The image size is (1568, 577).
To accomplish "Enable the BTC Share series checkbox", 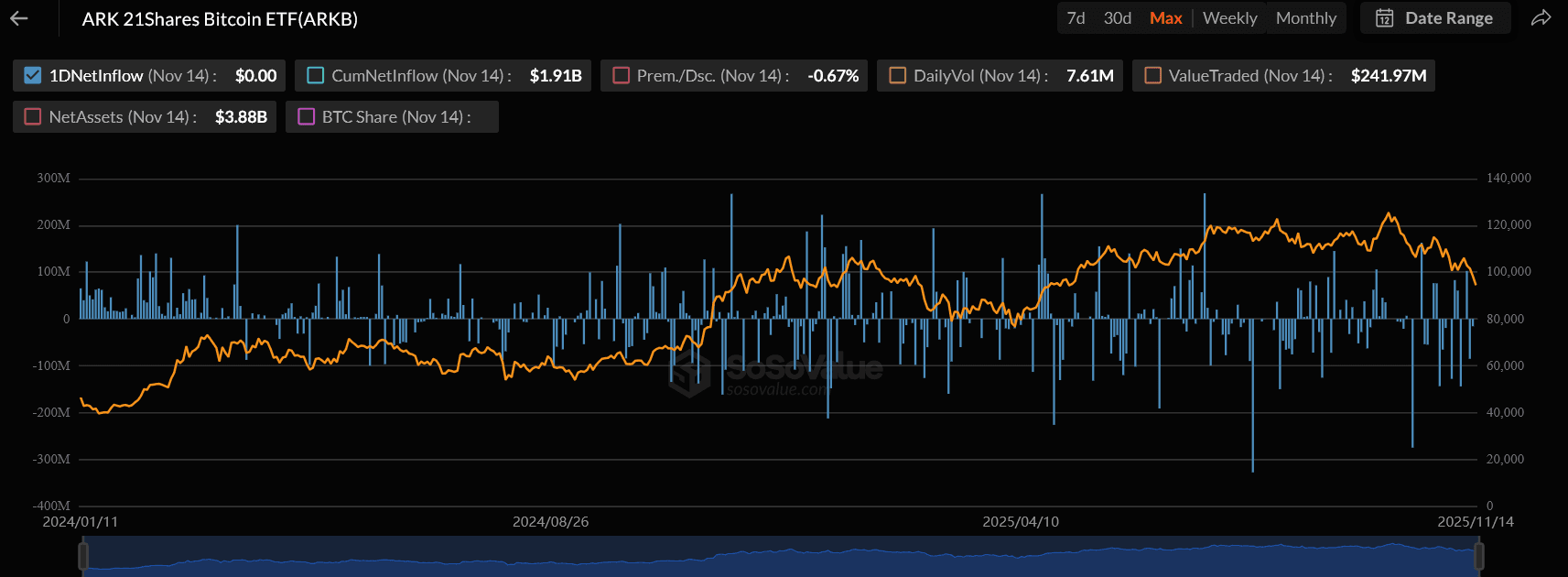I will click(306, 116).
